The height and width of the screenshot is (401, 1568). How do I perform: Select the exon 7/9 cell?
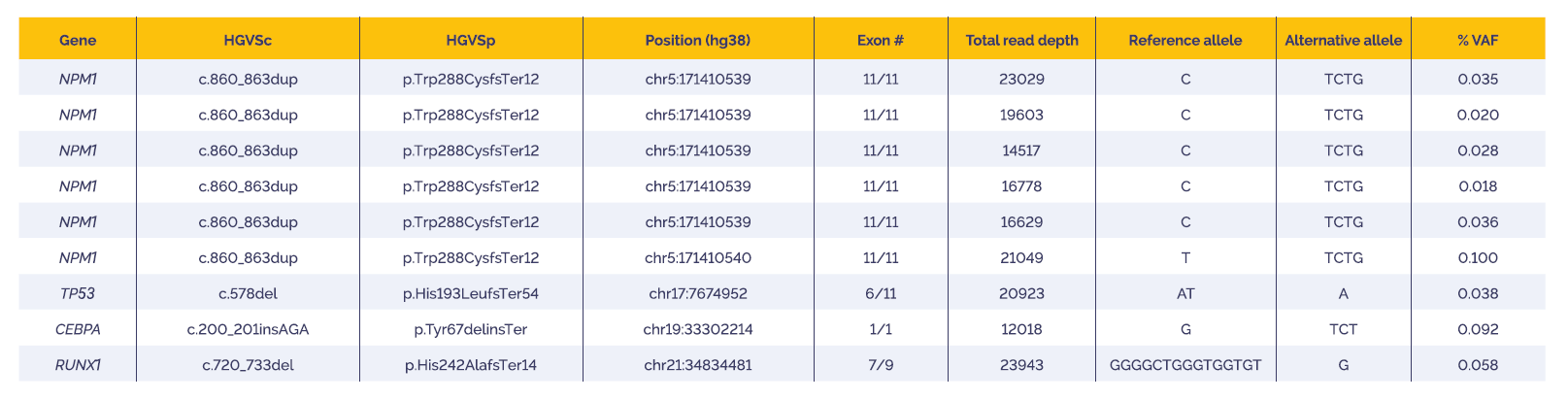point(881,365)
